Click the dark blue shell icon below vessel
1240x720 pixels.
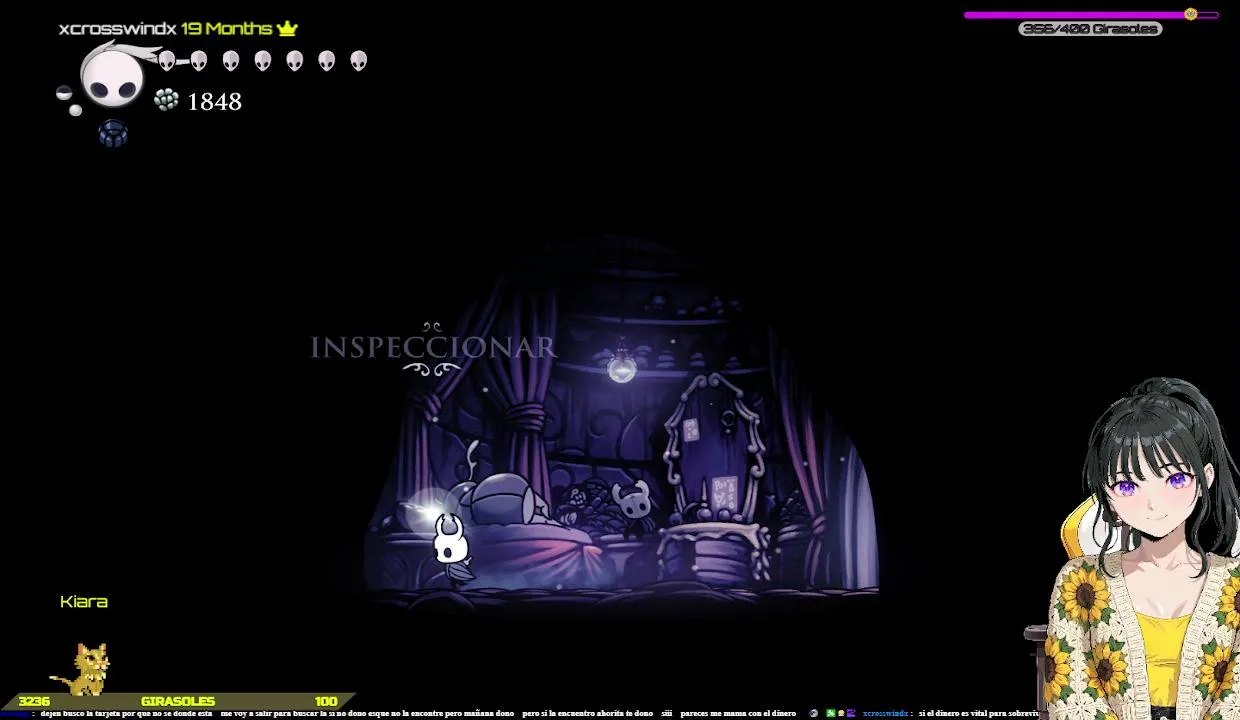point(113,133)
